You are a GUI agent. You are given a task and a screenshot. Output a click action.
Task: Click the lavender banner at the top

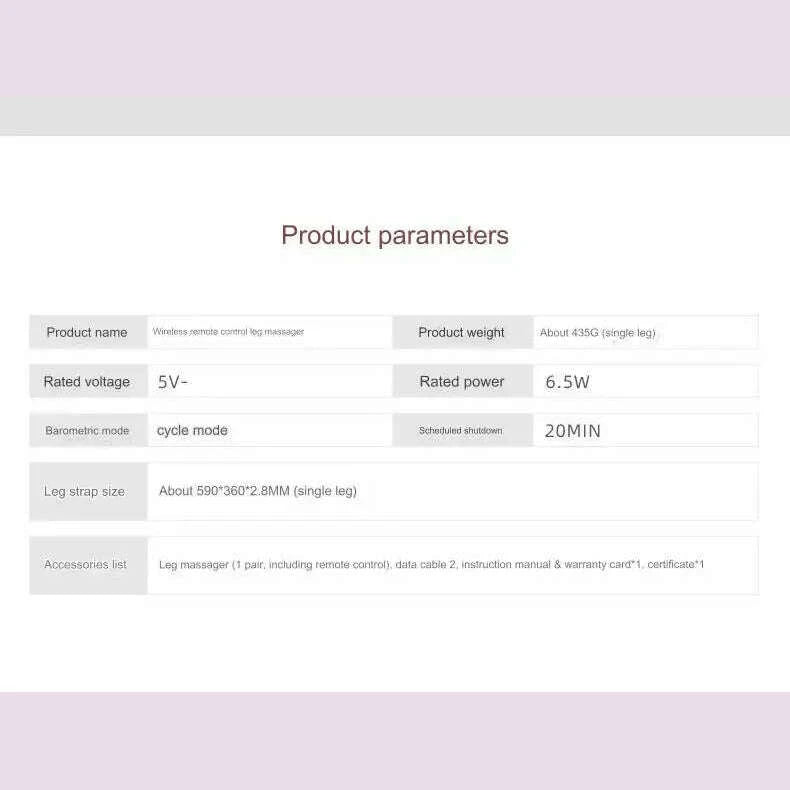tap(395, 48)
